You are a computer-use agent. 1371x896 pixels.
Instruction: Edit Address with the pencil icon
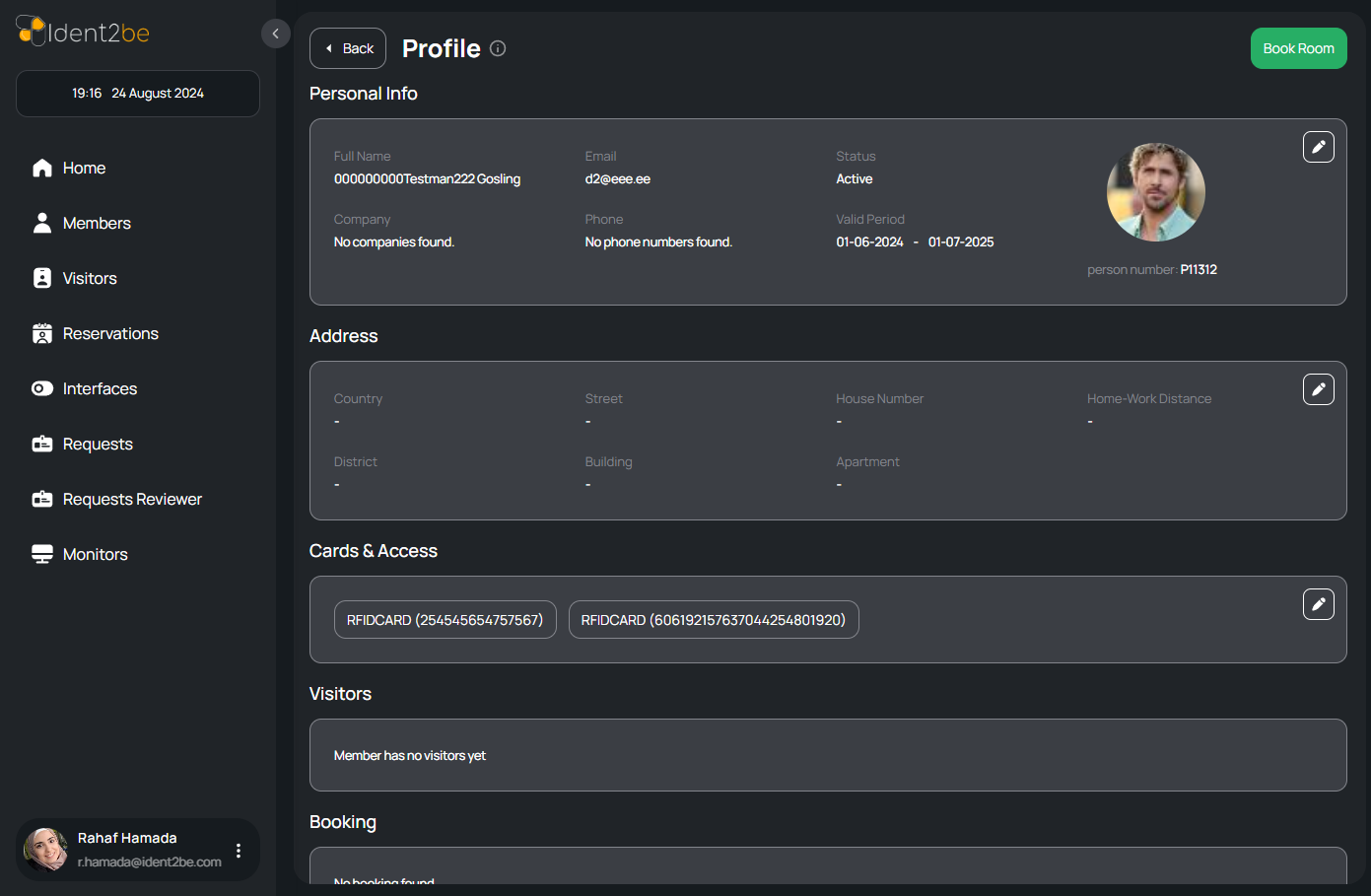point(1319,389)
